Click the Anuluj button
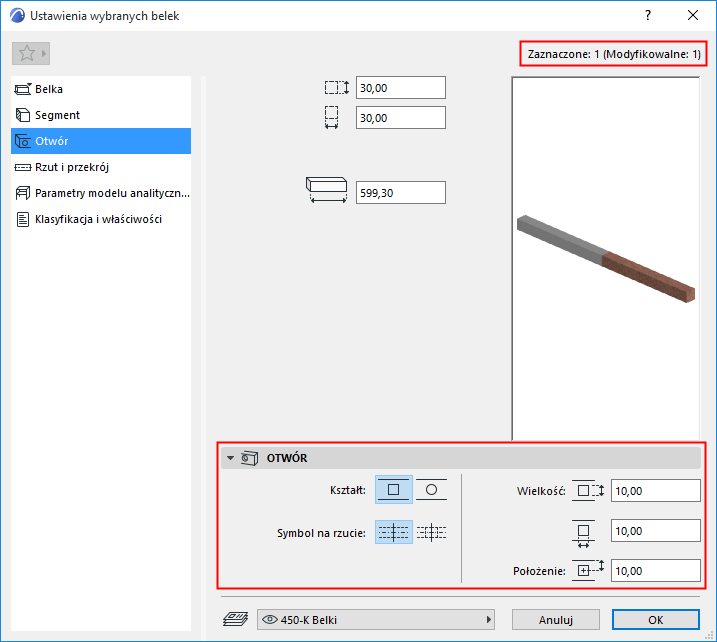Screen dimensions: 717x642 [556, 620]
